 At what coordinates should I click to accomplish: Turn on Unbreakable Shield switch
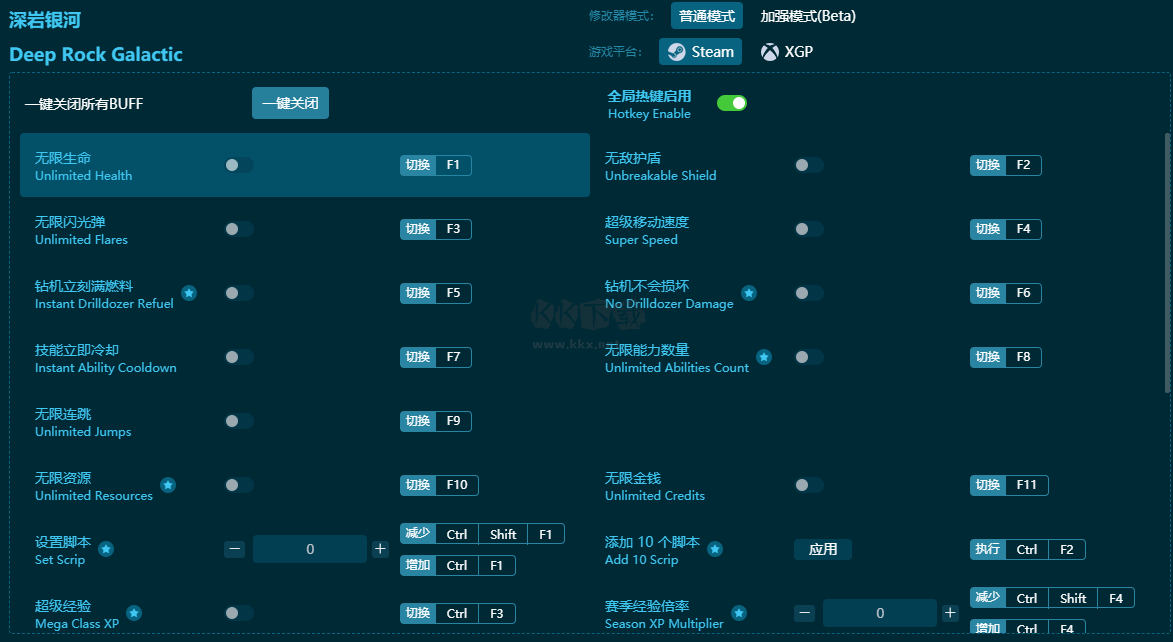(809, 165)
